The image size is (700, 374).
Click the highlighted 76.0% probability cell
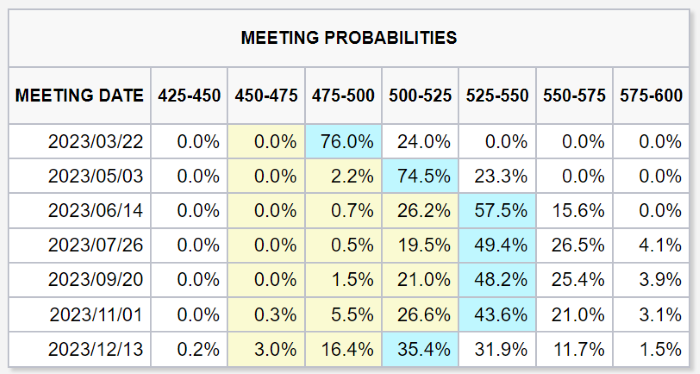[x=343, y=141]
